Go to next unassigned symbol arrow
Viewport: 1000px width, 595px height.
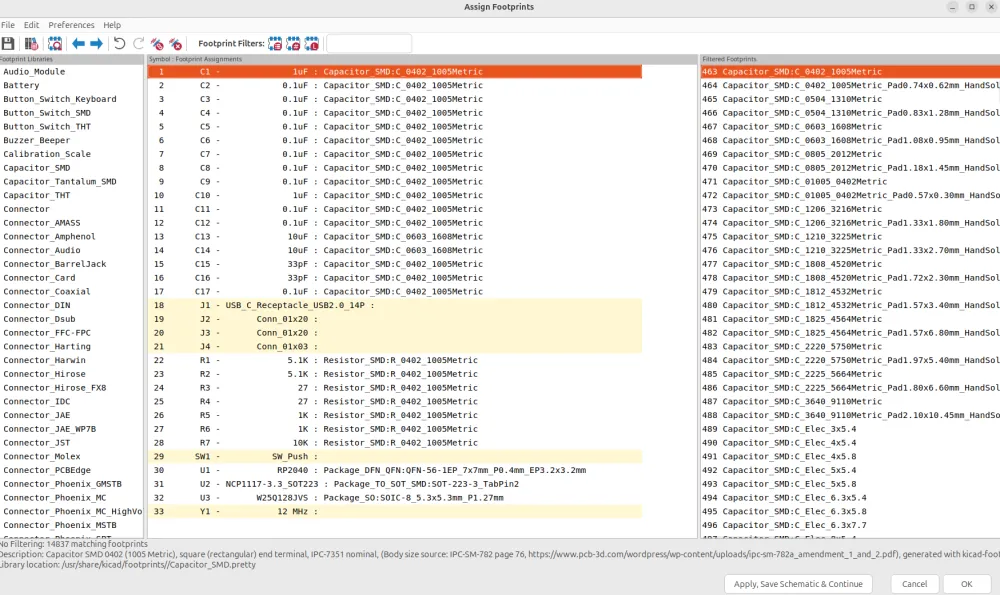tap(97, 44)
